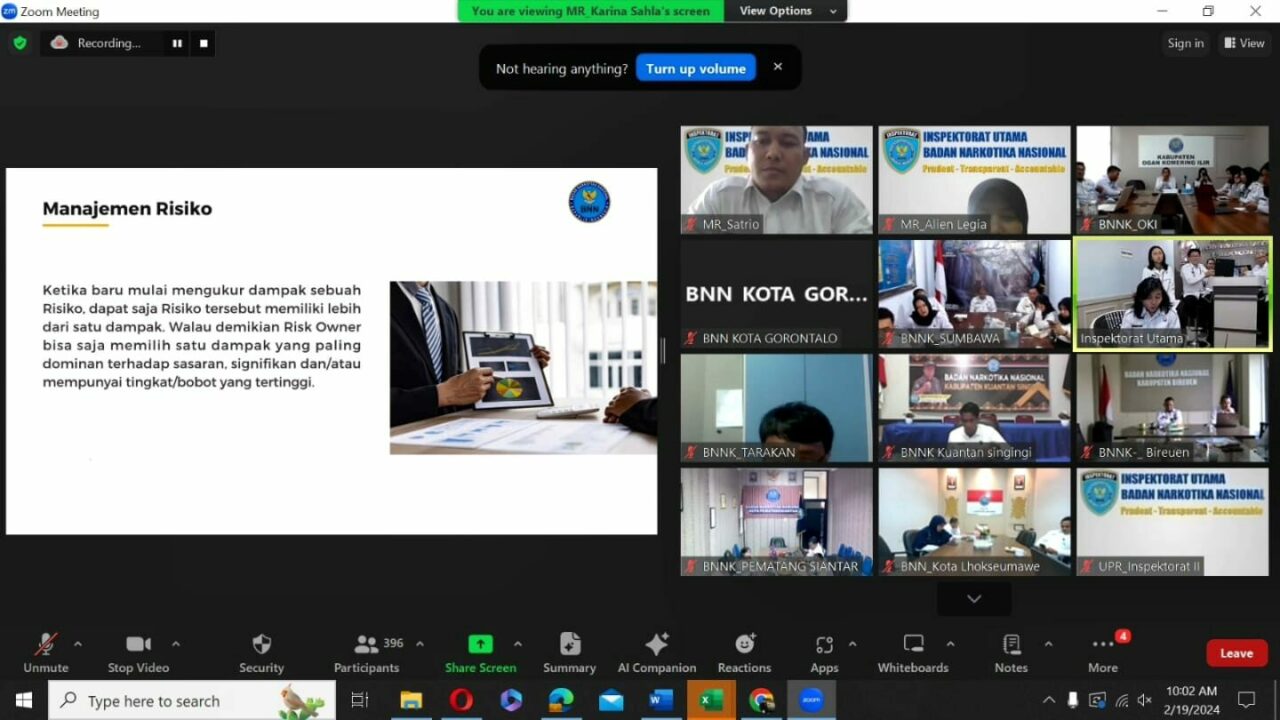Switch layout using the View menu

1243,43
